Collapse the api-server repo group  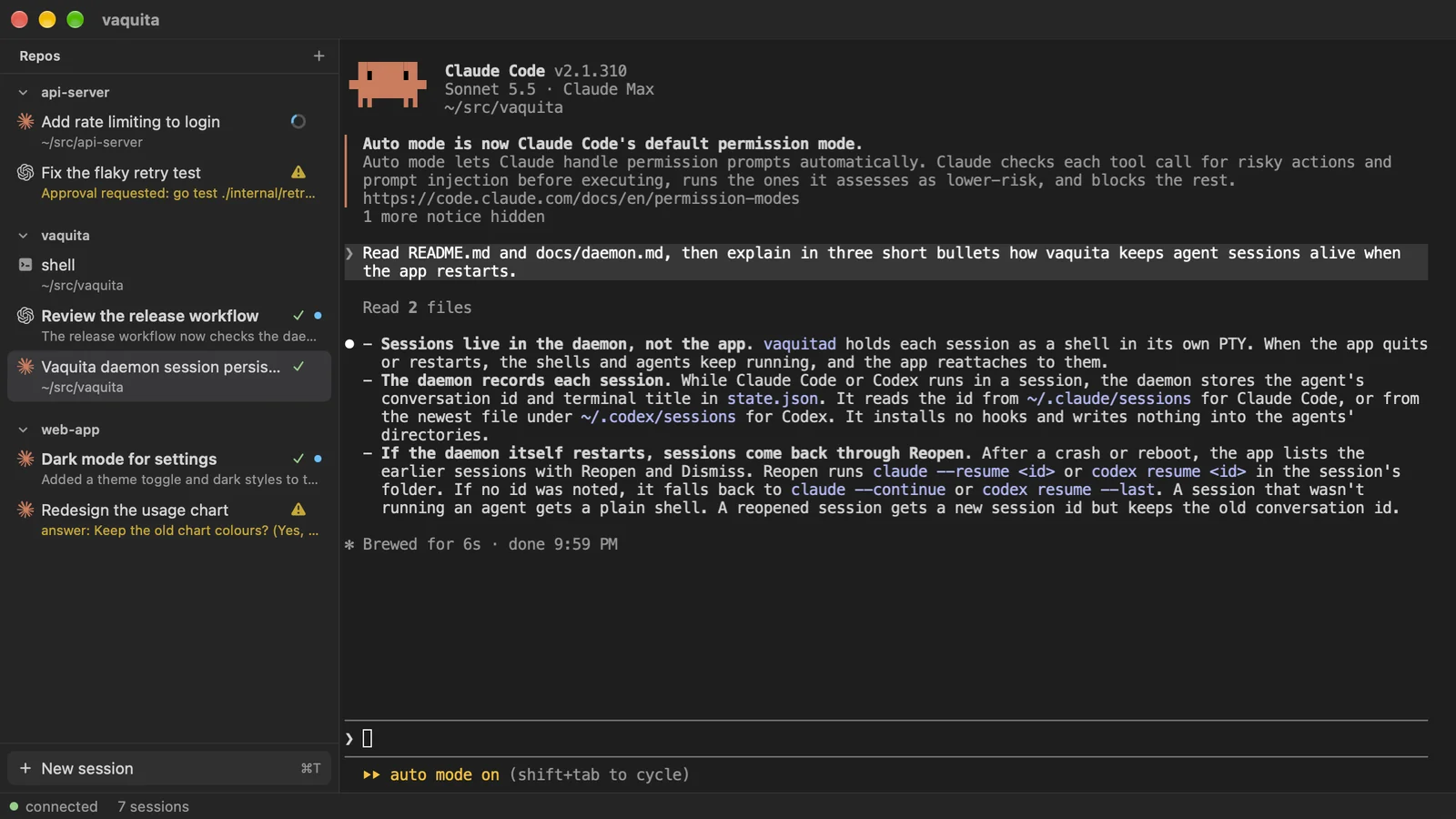click(24, 93)
